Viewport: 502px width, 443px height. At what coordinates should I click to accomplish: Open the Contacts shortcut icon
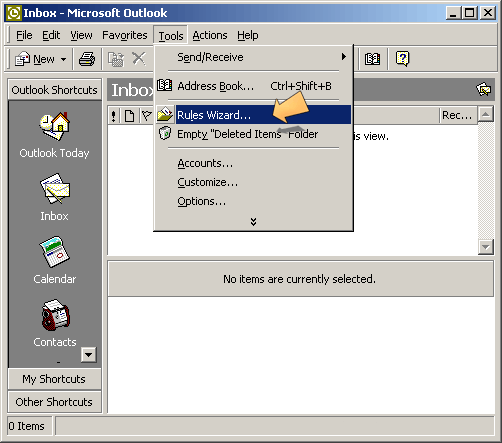click(55, 315)
